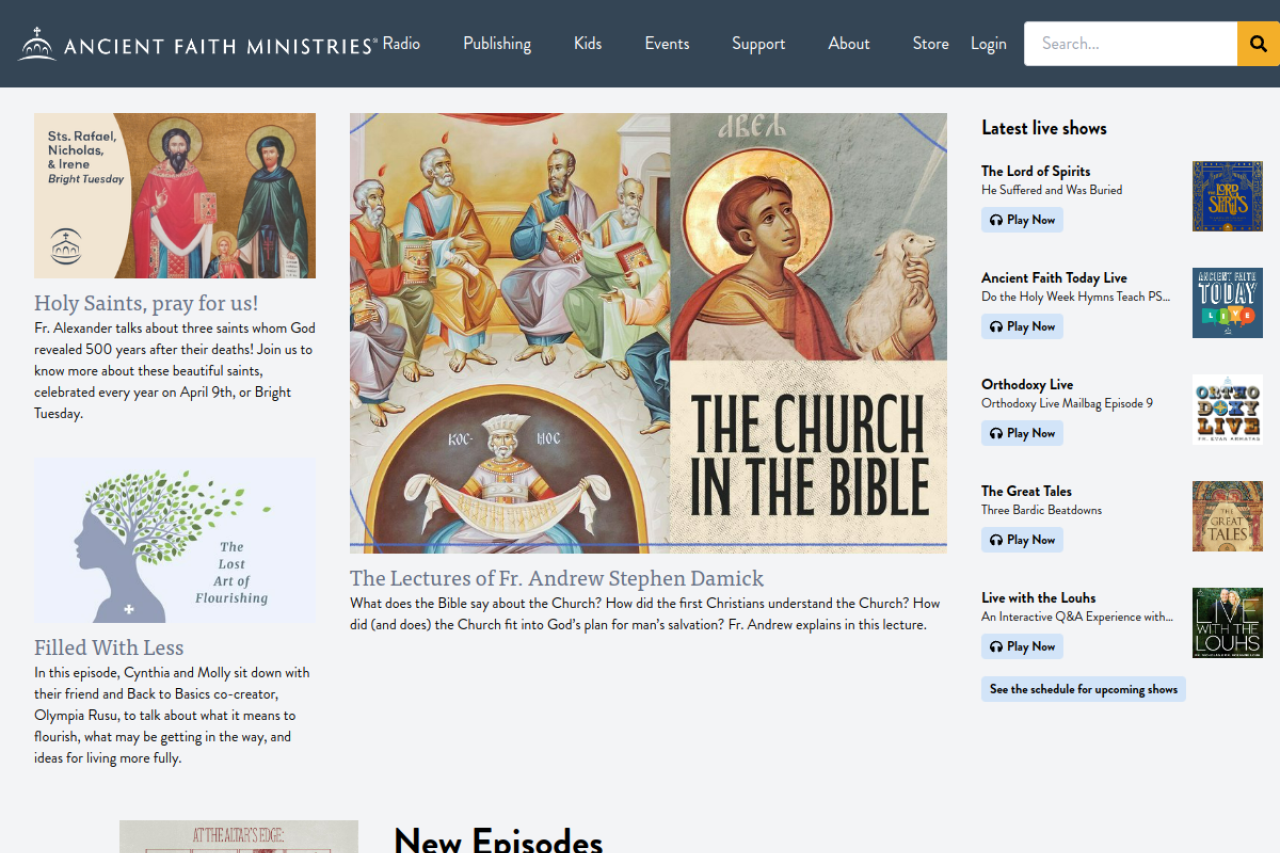
Task: Play Ancient Faith Today Live episode
Action: [x=1021, y=327]
